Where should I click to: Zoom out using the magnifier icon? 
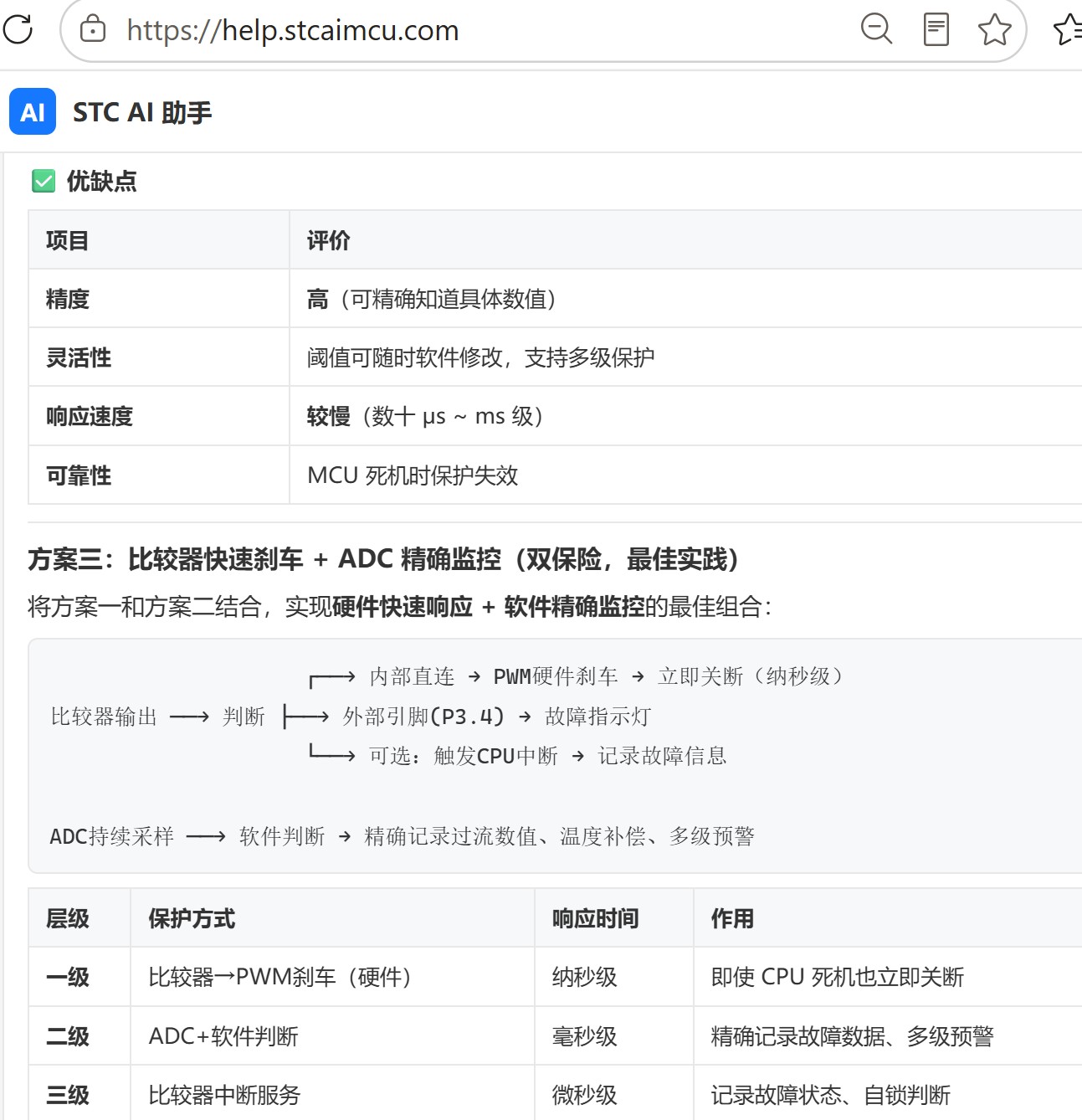[x=876, y=29]
